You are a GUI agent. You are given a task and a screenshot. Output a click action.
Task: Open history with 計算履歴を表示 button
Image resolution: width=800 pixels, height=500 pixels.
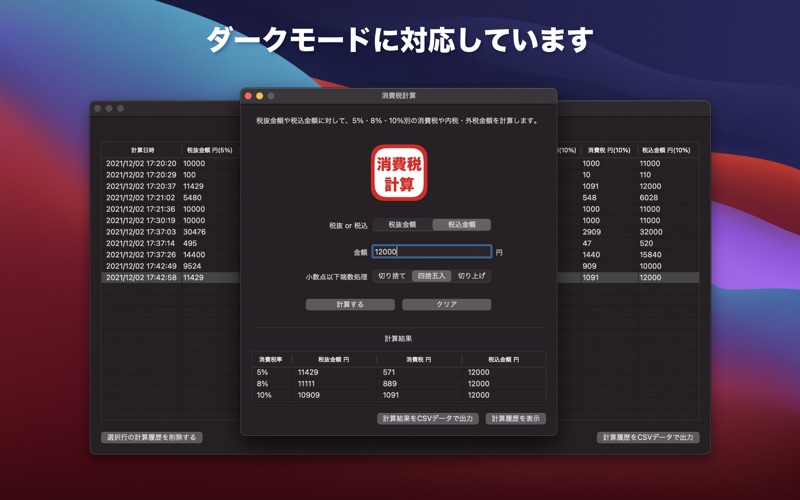coord(516,419)
